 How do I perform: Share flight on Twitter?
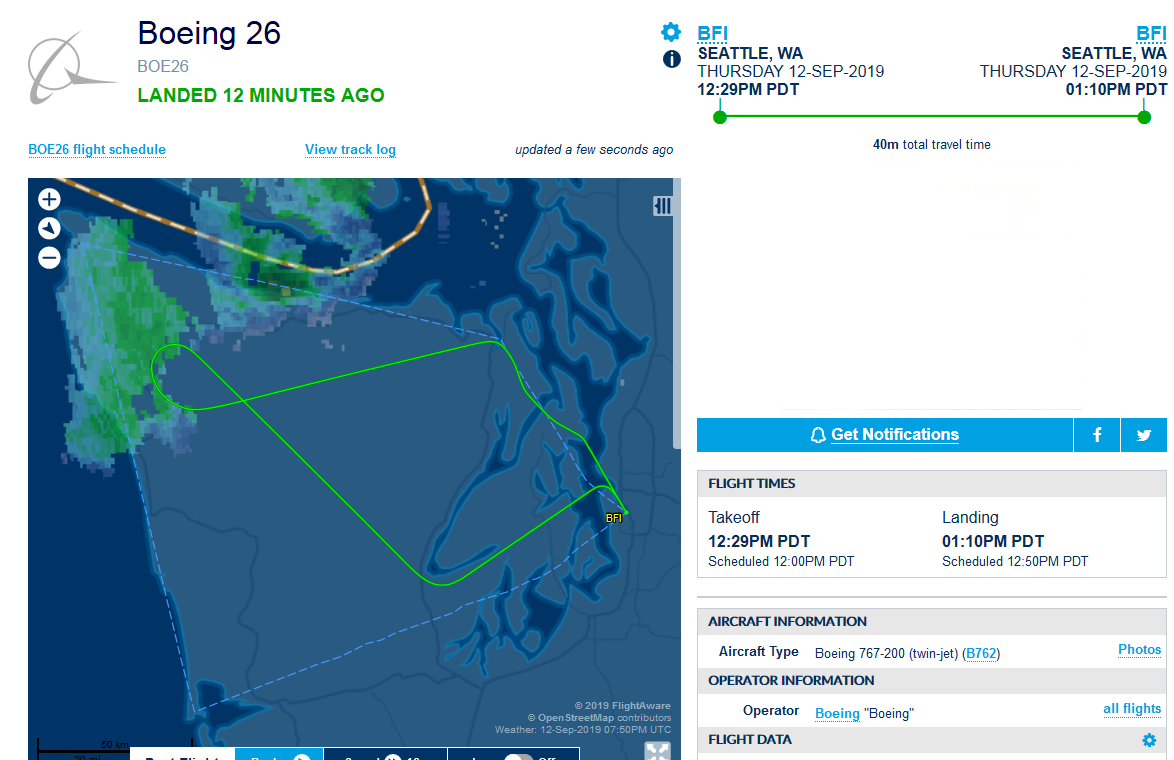[x=1144, y=435]
